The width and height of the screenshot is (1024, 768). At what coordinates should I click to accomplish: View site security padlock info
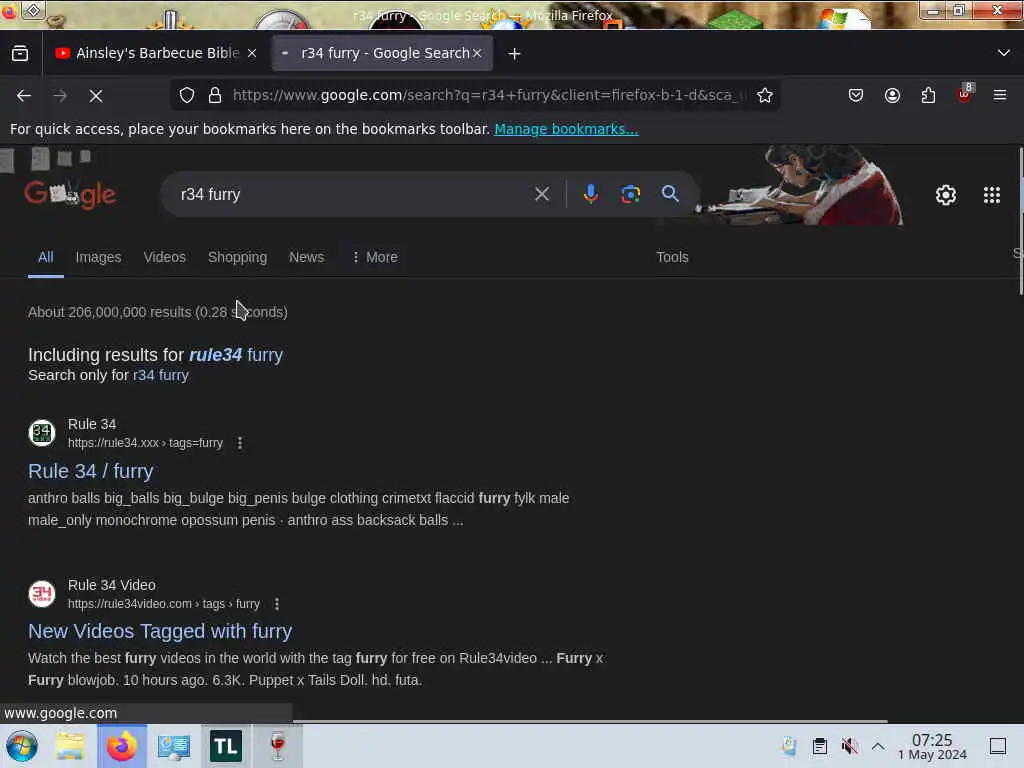point(215,95)
